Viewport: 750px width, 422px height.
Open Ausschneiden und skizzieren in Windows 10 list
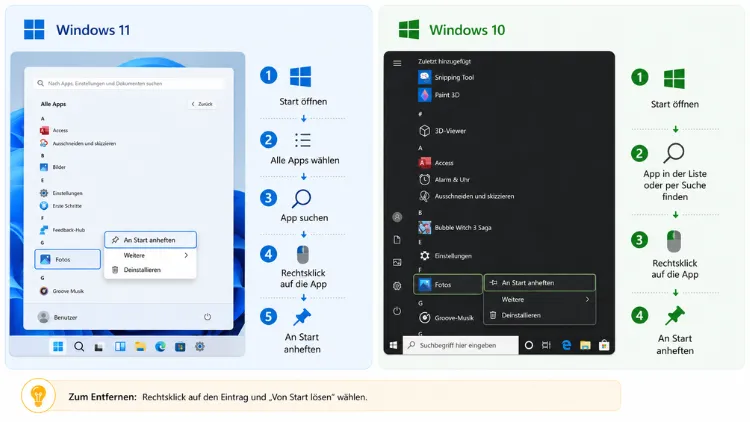pos(466,196)
